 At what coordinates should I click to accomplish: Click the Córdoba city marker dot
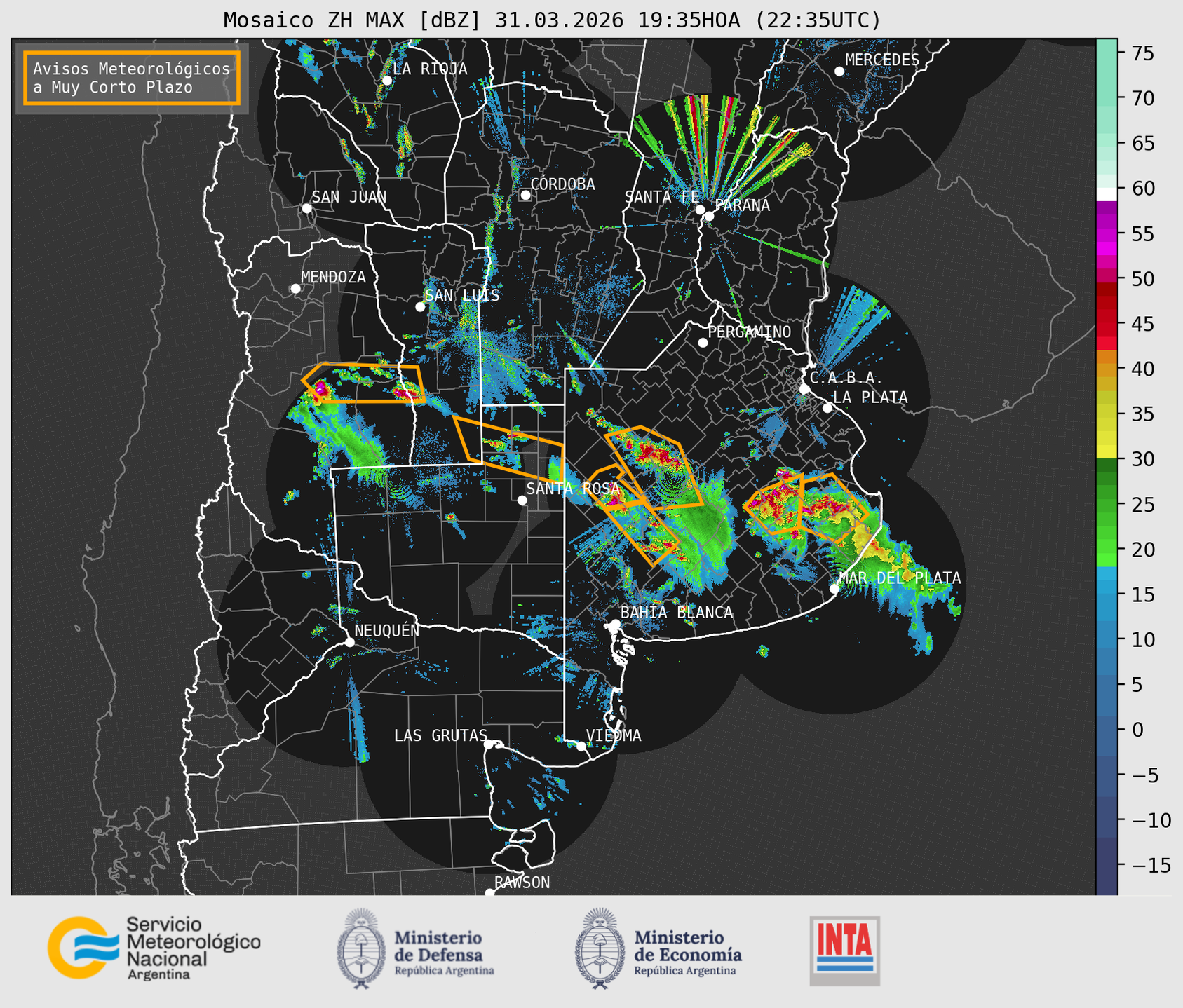[525, 195]
